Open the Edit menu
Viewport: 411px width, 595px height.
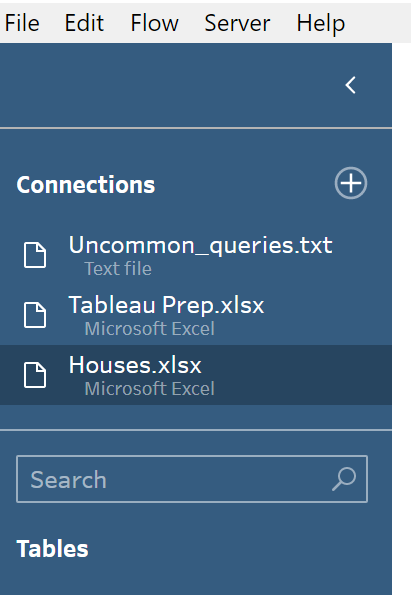click(x=84, y=23)
